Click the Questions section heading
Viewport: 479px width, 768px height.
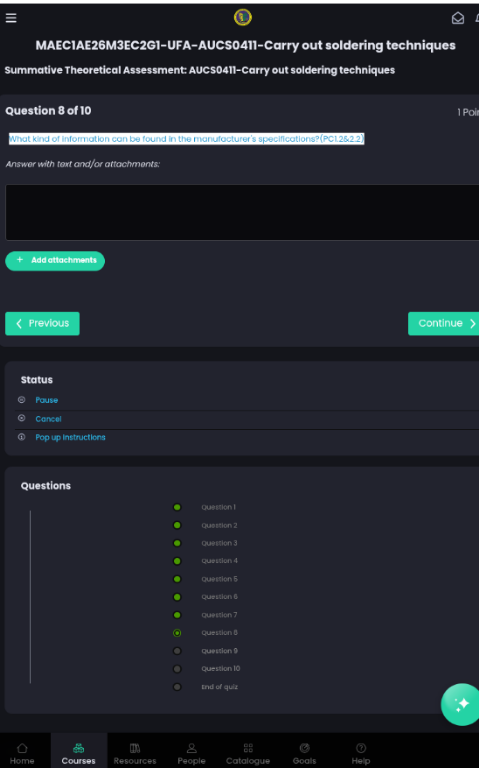tap(46, 486)
